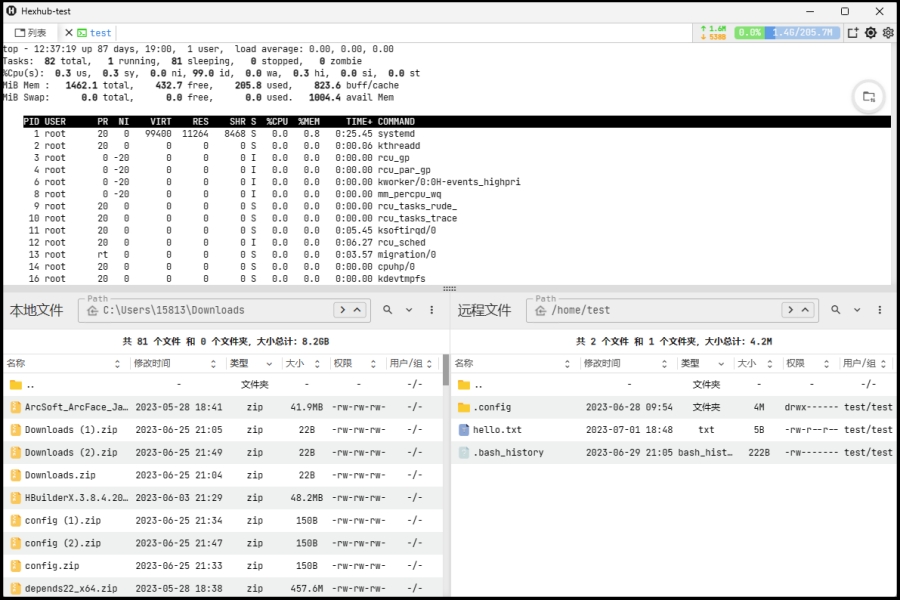
Task: Click the floating folder button over terminal
Action: [869, 97]
